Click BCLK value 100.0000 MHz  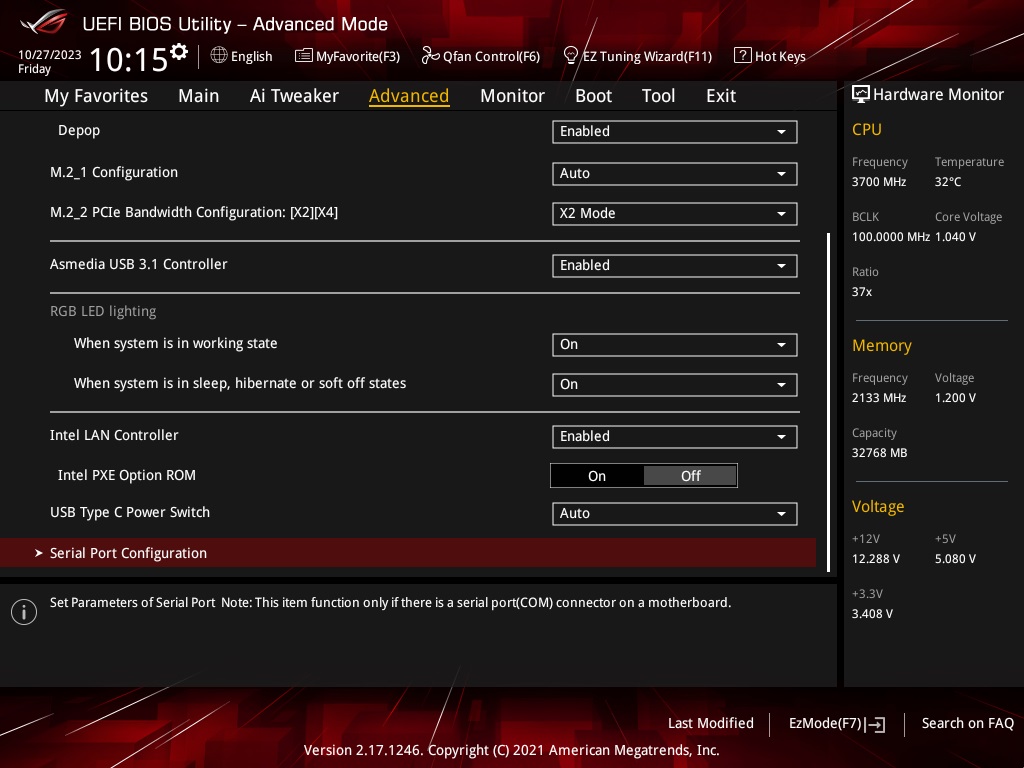(891, 237)
